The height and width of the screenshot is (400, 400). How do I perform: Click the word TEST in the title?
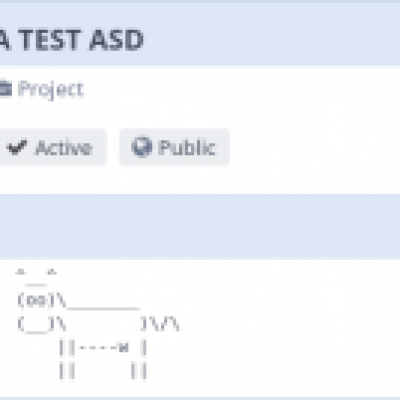50,40
